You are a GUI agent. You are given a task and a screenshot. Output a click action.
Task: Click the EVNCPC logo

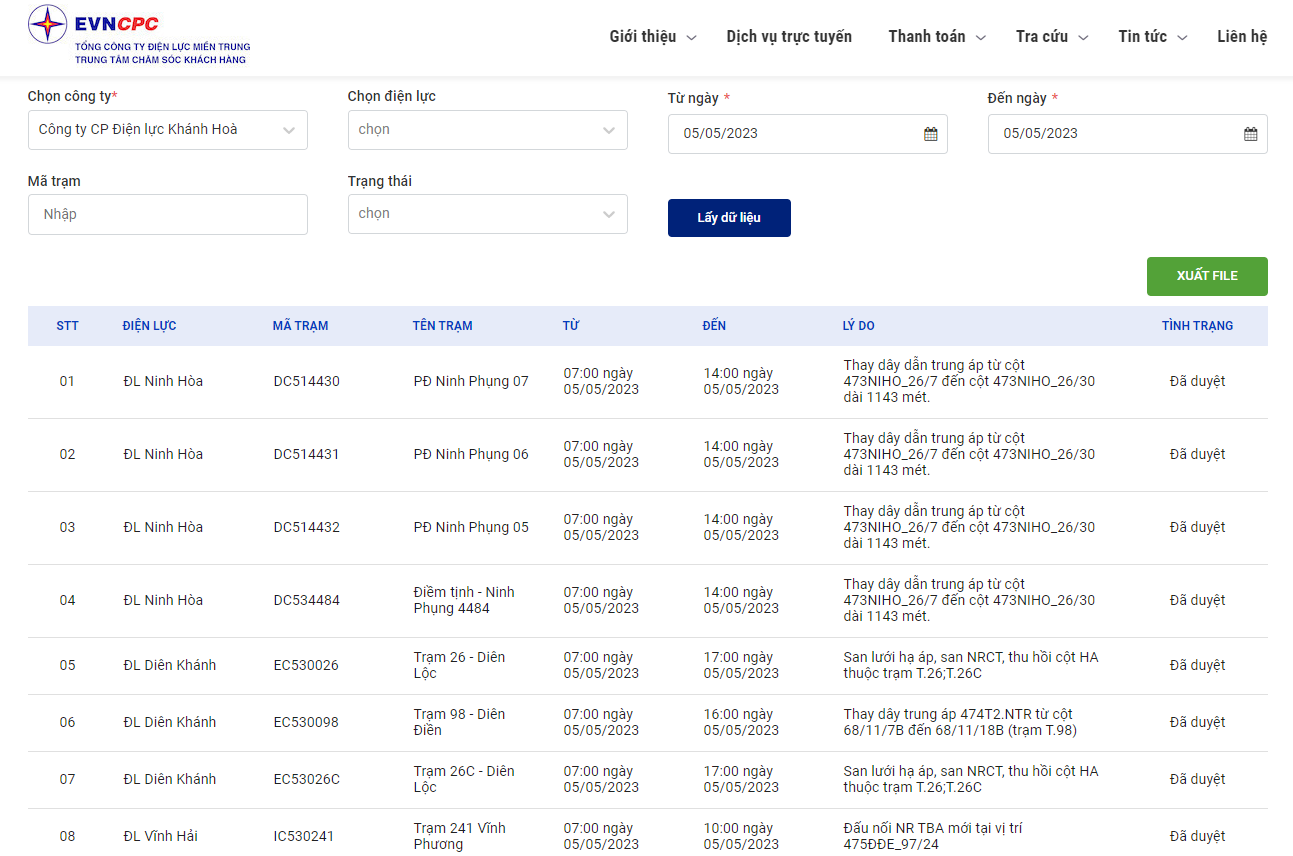tap(138, 35)
